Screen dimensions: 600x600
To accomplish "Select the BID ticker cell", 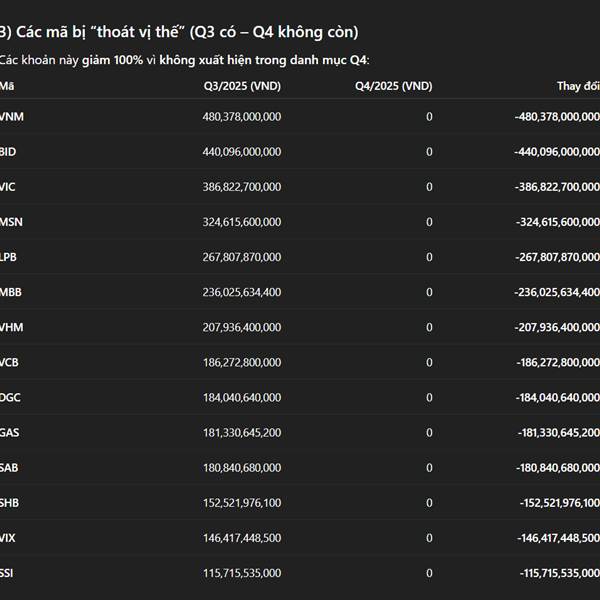I will (9, 152).
